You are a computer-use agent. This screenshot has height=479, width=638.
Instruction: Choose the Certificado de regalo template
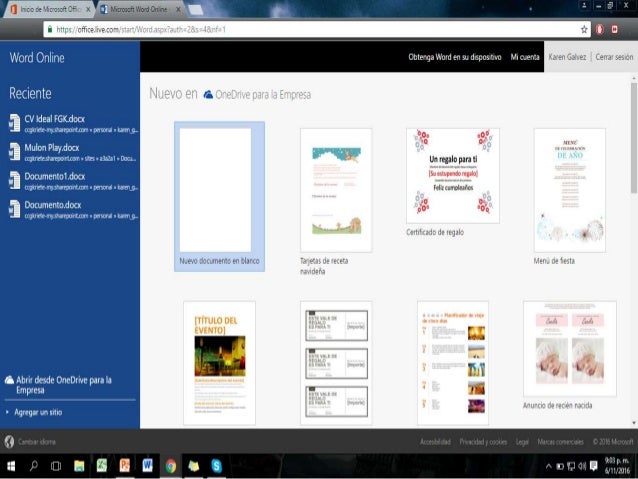coord(453,176)
